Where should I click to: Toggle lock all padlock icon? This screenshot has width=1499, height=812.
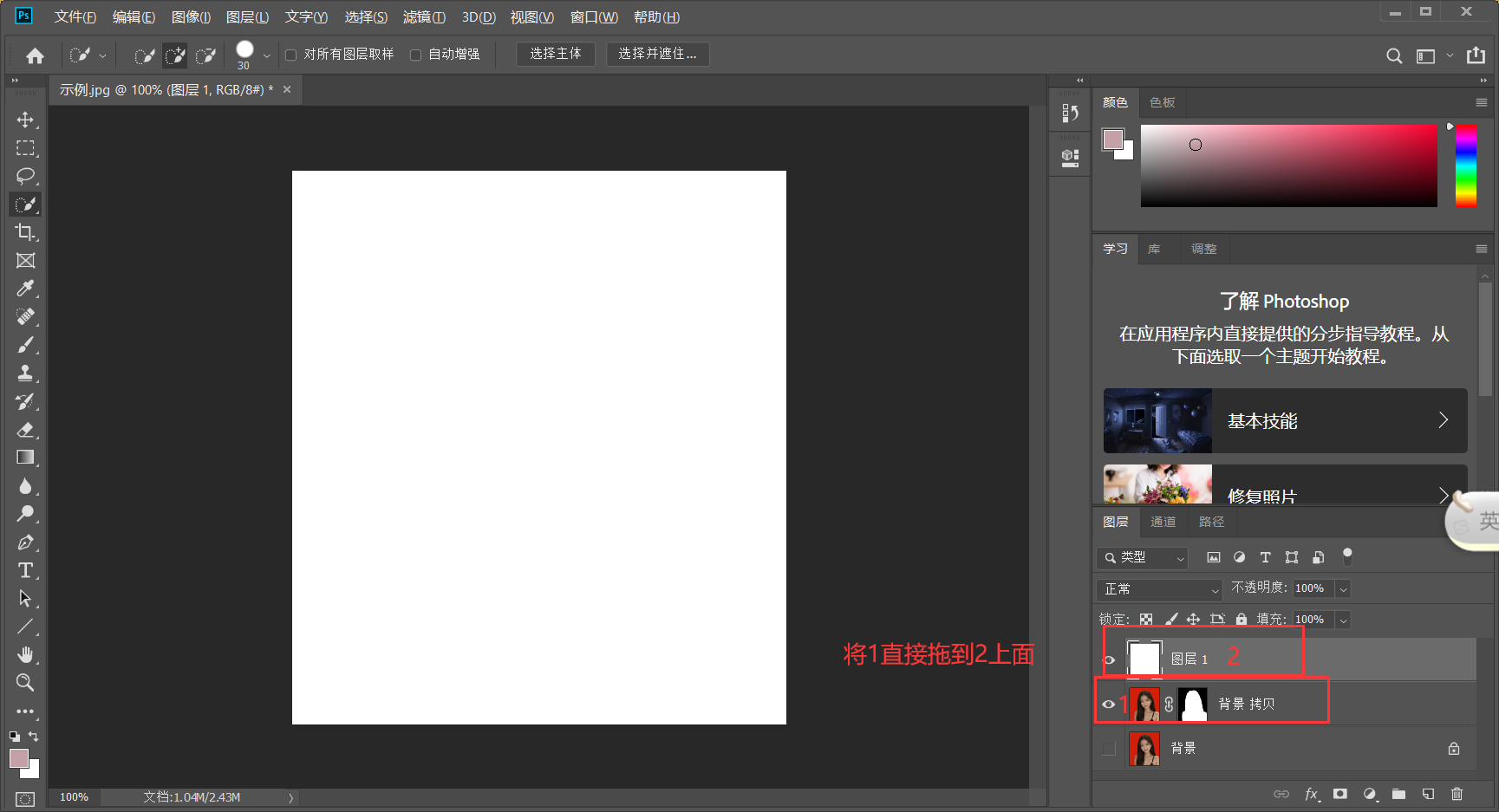point(1242,620)
